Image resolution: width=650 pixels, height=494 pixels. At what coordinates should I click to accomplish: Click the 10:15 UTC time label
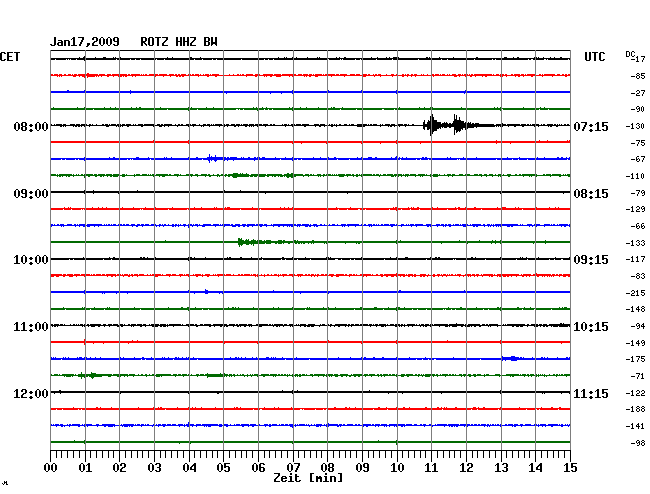(x=591, y=327)
